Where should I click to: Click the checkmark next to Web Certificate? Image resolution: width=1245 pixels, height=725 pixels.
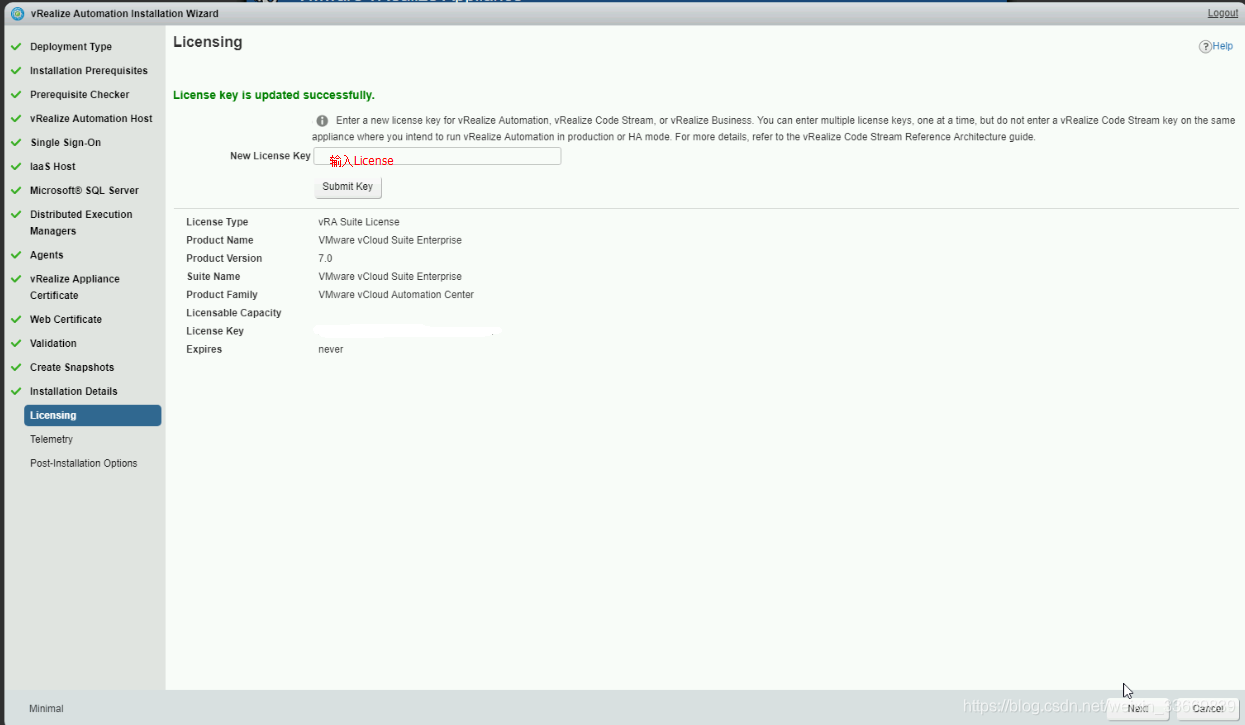(x=16, y=320)
